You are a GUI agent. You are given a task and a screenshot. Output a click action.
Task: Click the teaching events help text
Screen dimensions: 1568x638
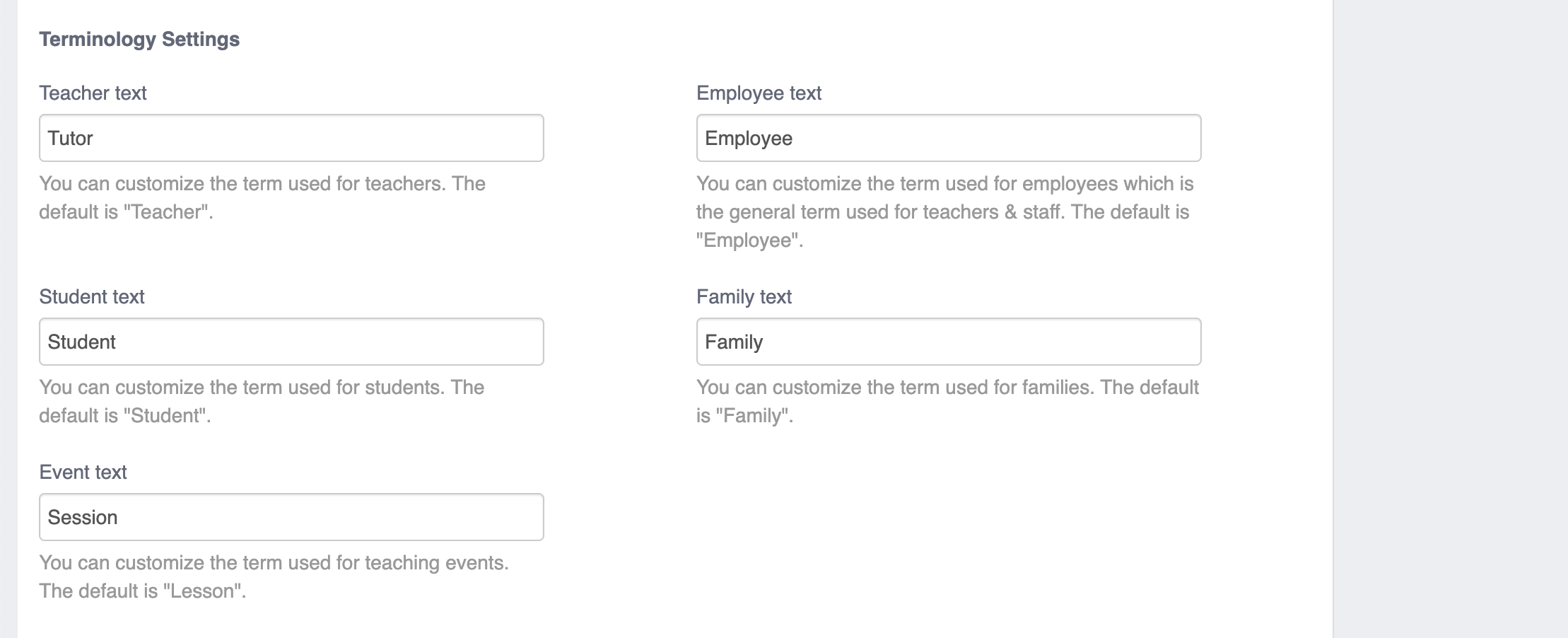click(274, 576)
